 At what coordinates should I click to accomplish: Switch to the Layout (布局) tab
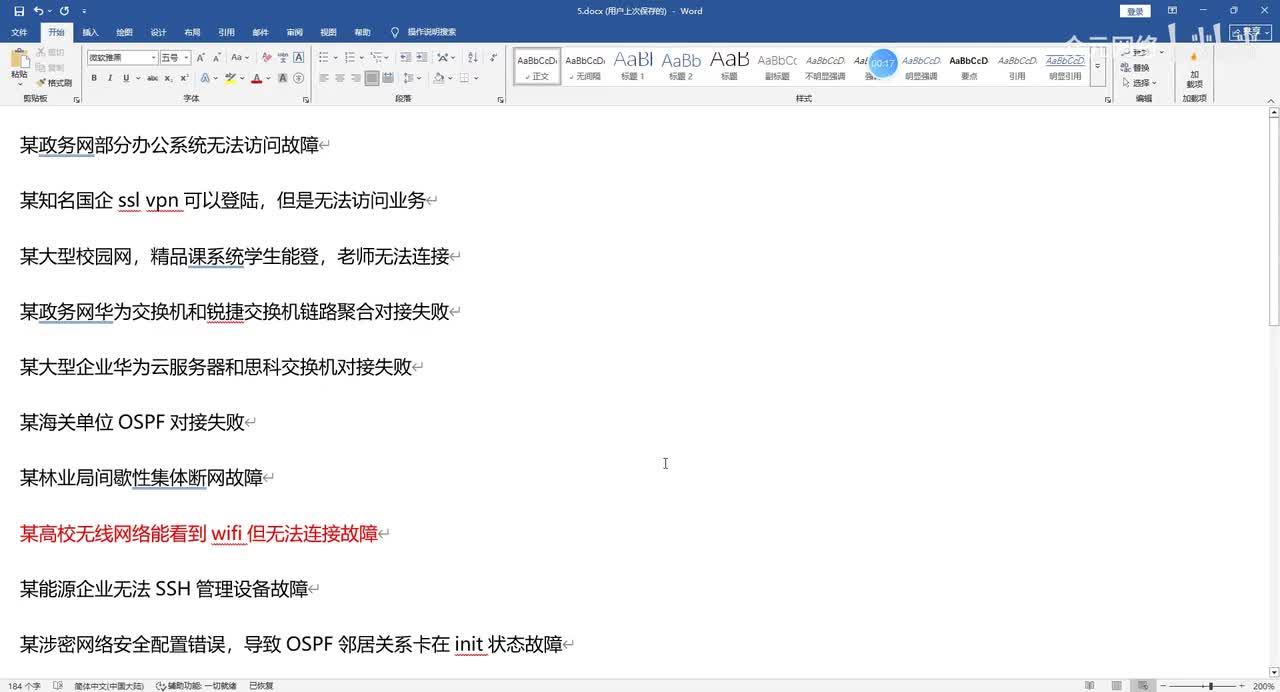192,32
